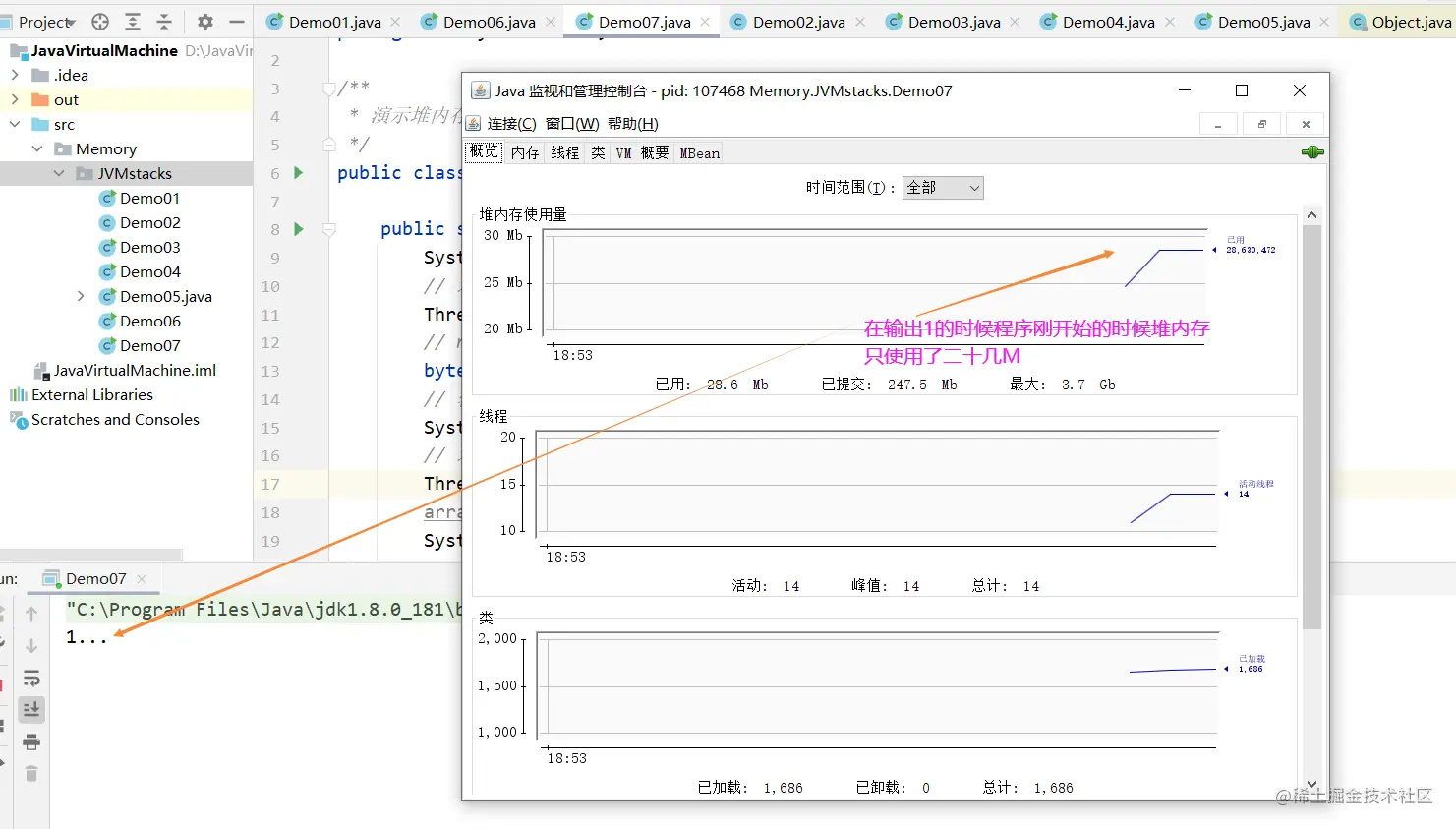Click JConsole scrollbar up arrow

tap(1311, 215)
